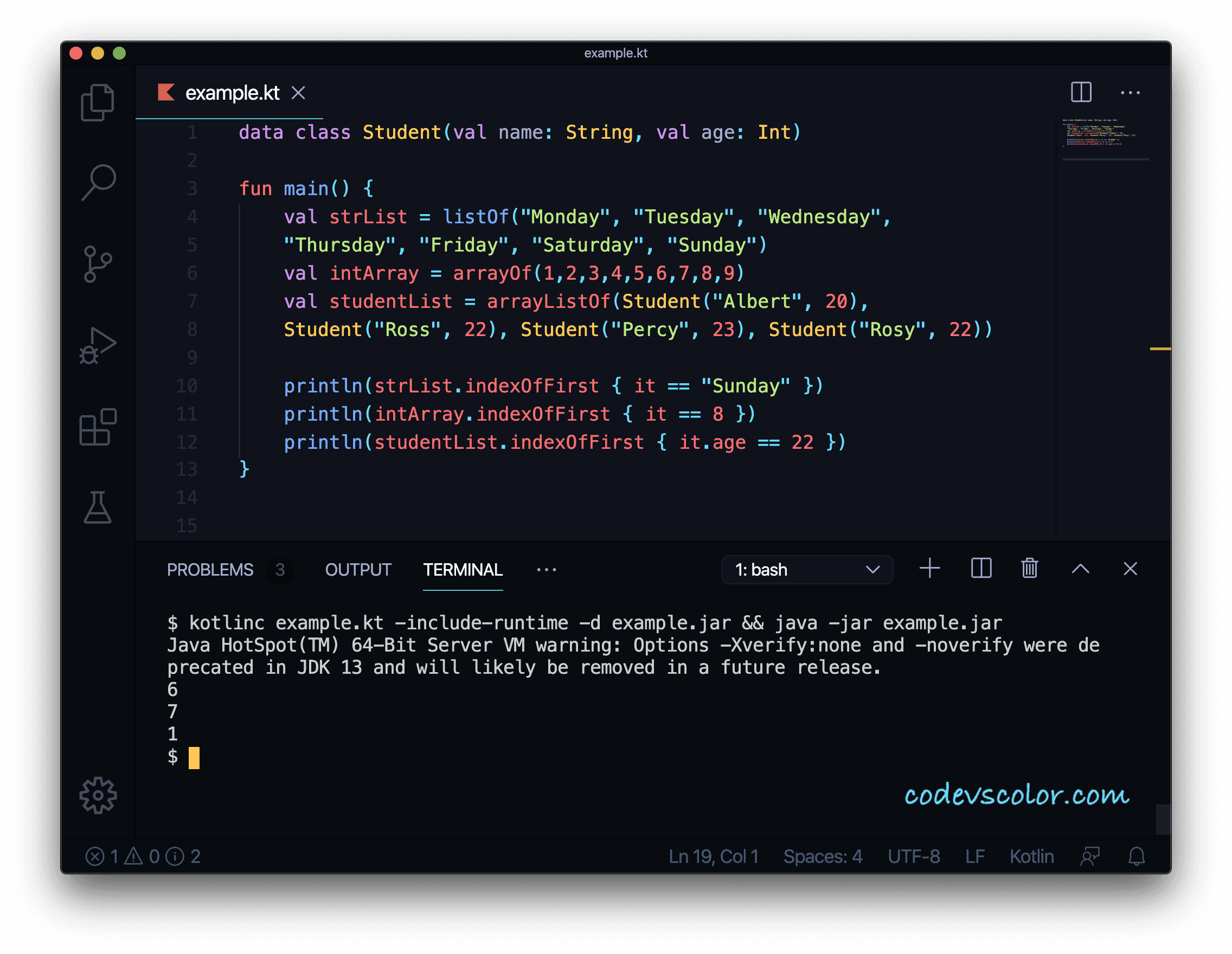Click the PROBLEMS count badge 3
The image size is (1232, 954).
click(x=280, y=570)
